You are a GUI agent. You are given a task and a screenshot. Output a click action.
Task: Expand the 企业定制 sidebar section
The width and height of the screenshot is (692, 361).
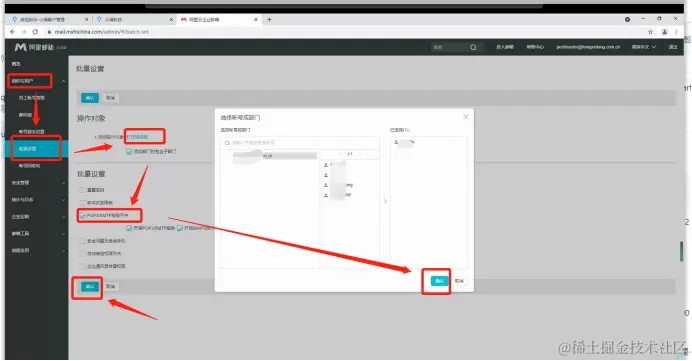click(38, 217)
